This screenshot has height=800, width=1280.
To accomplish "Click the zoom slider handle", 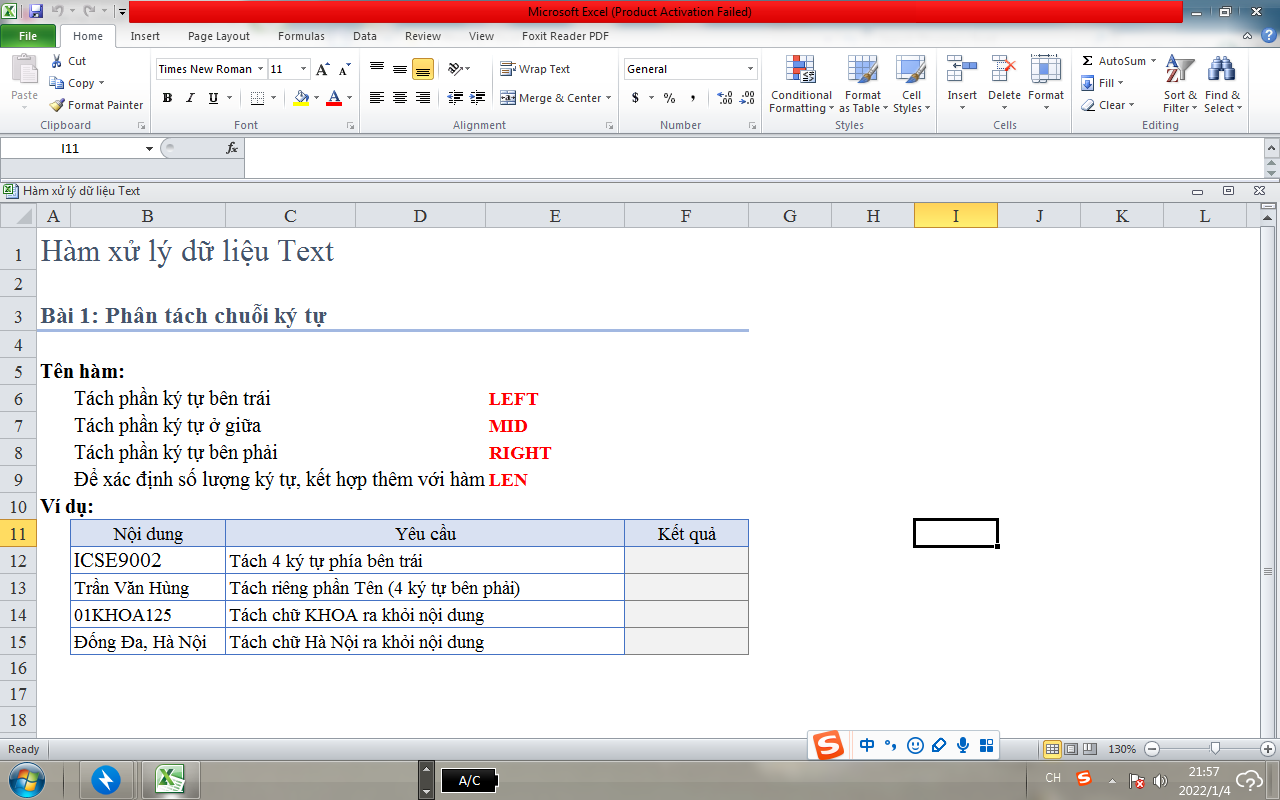I will (1215, 748).
